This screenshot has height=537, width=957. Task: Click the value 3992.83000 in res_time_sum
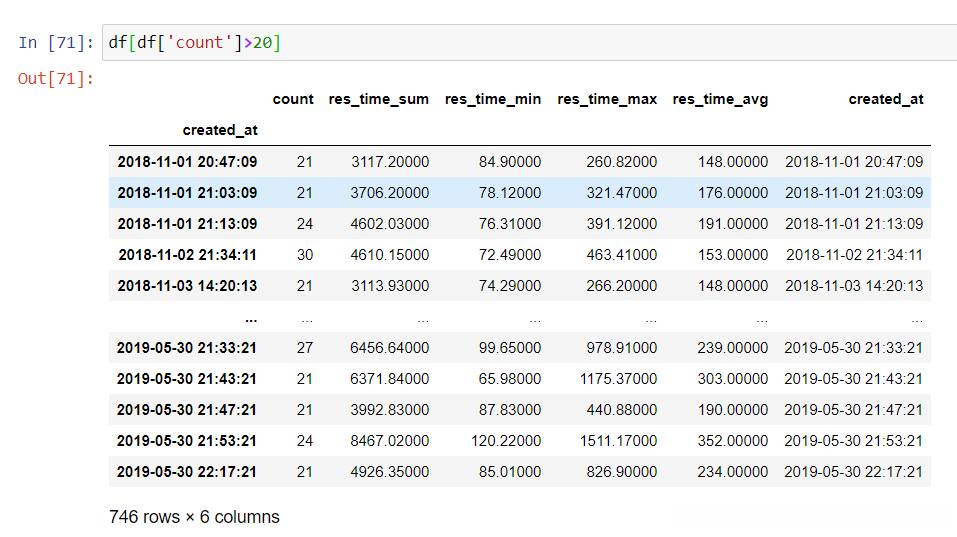pos(389,410)
